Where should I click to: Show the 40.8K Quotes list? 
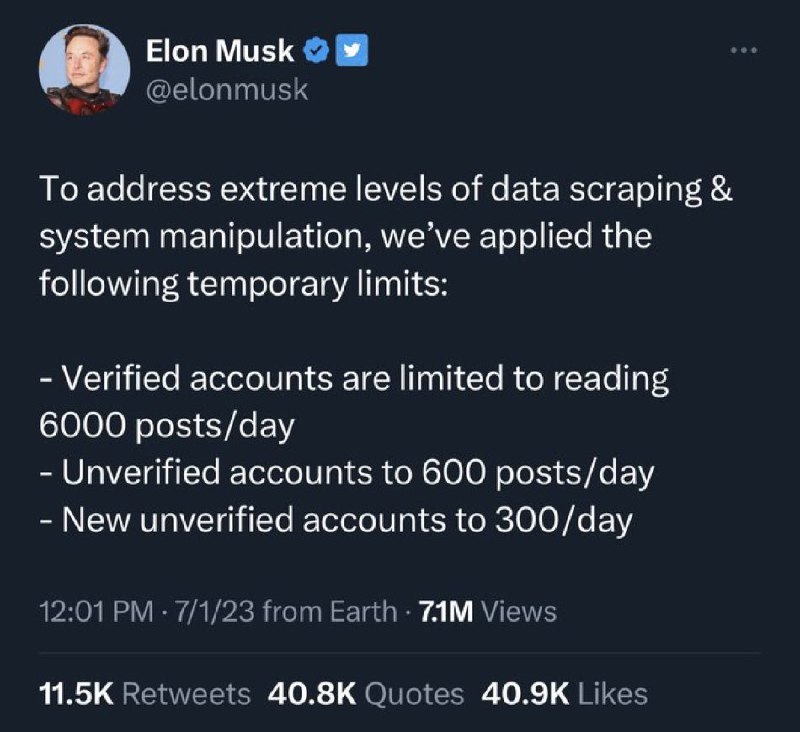click(x=366, y=693)
